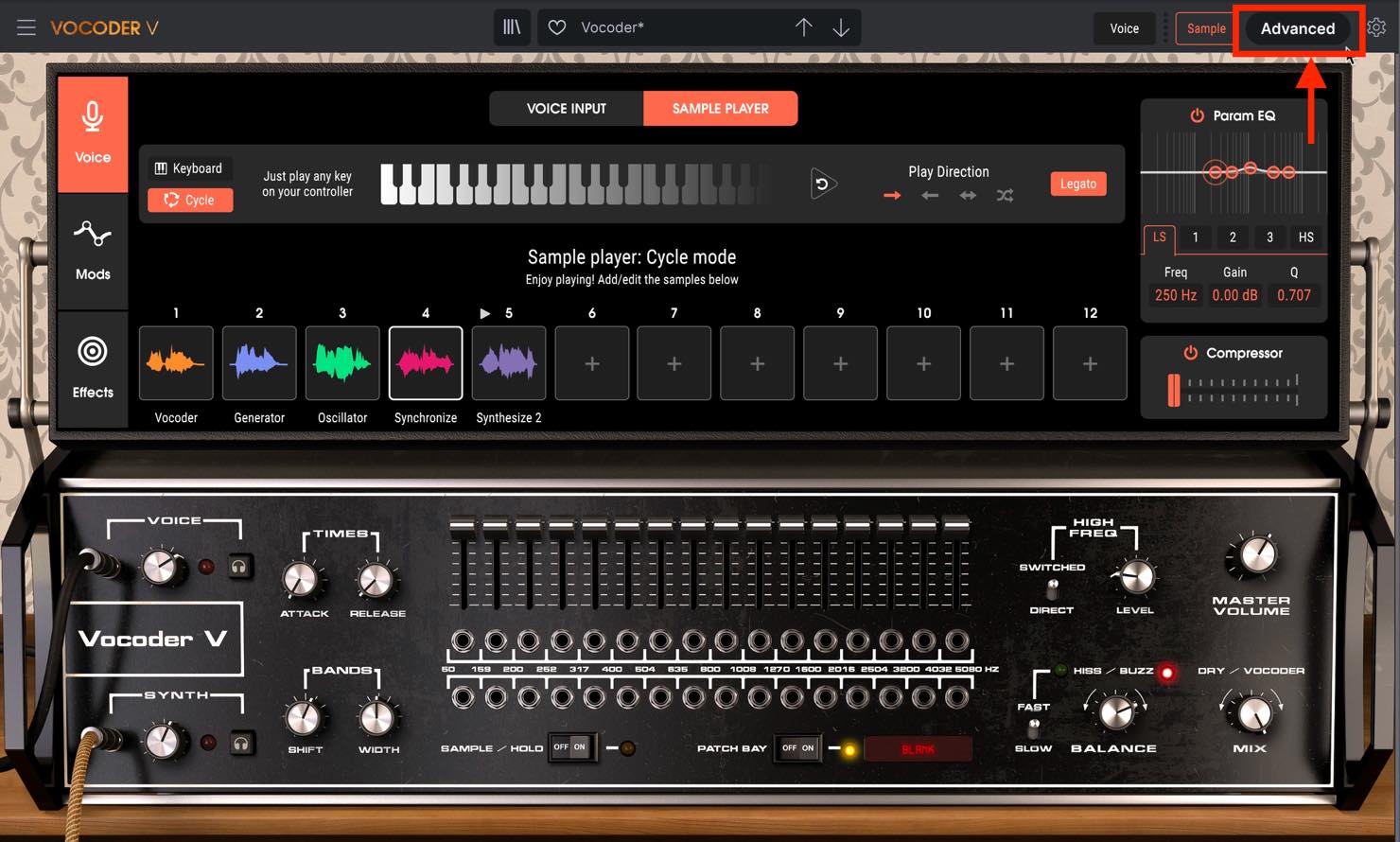Select the LS EQ band tab

(x=1160, y=237)
